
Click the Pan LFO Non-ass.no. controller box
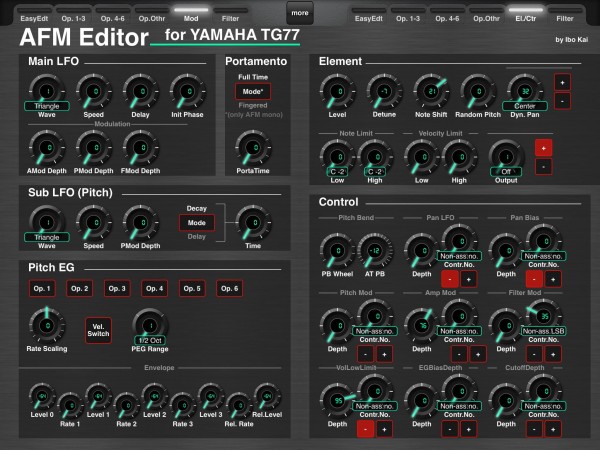tap(459, 256)
